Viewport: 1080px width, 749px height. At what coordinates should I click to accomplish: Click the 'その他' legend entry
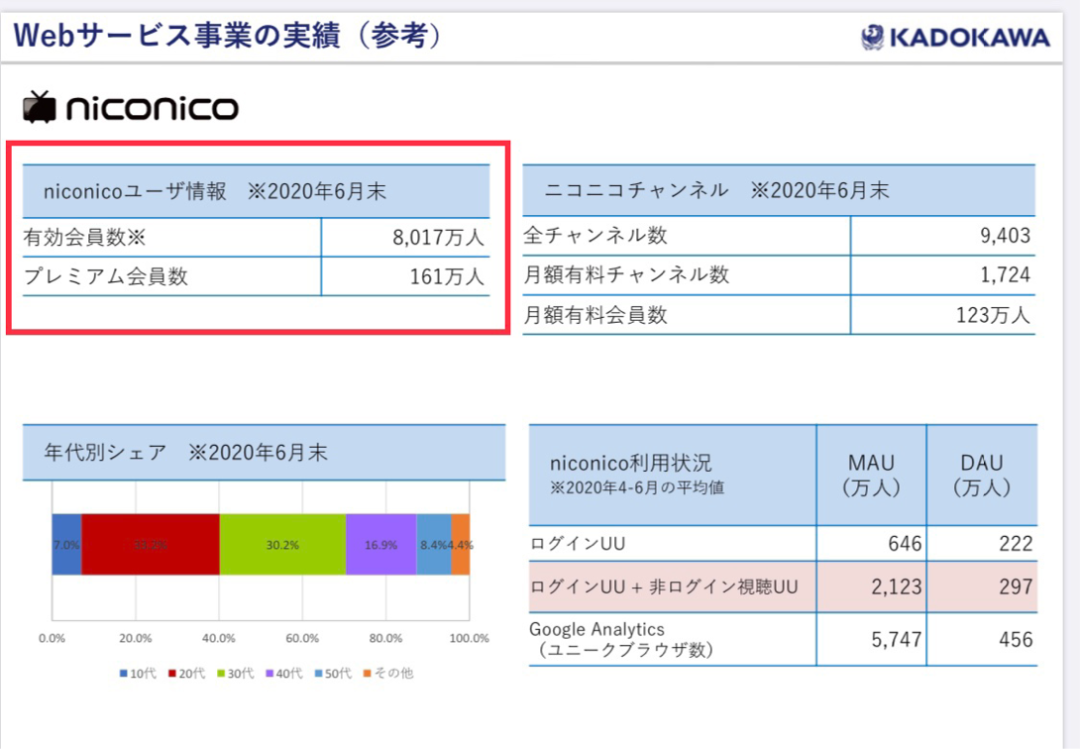[388, 673]
